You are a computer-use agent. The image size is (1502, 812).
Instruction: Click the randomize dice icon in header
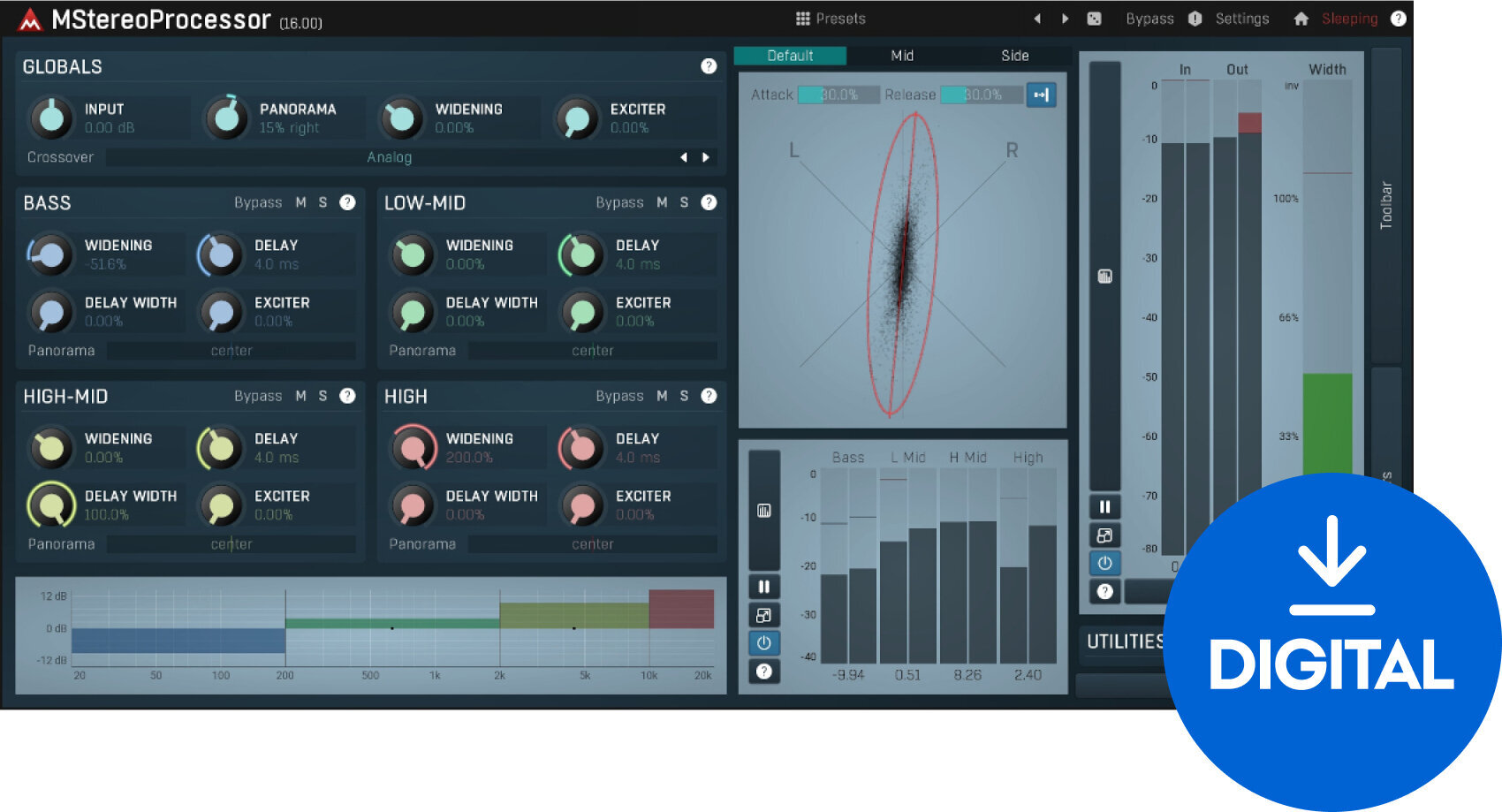click(x=1094, y=19)
